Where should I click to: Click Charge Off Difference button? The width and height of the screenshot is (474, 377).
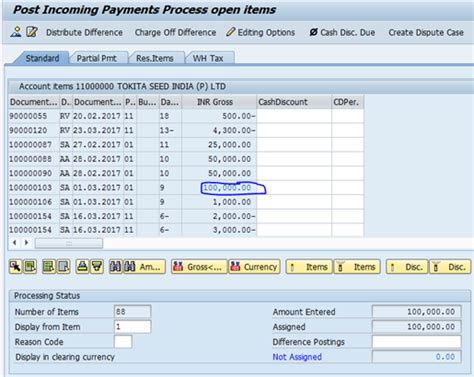(175, 32)
